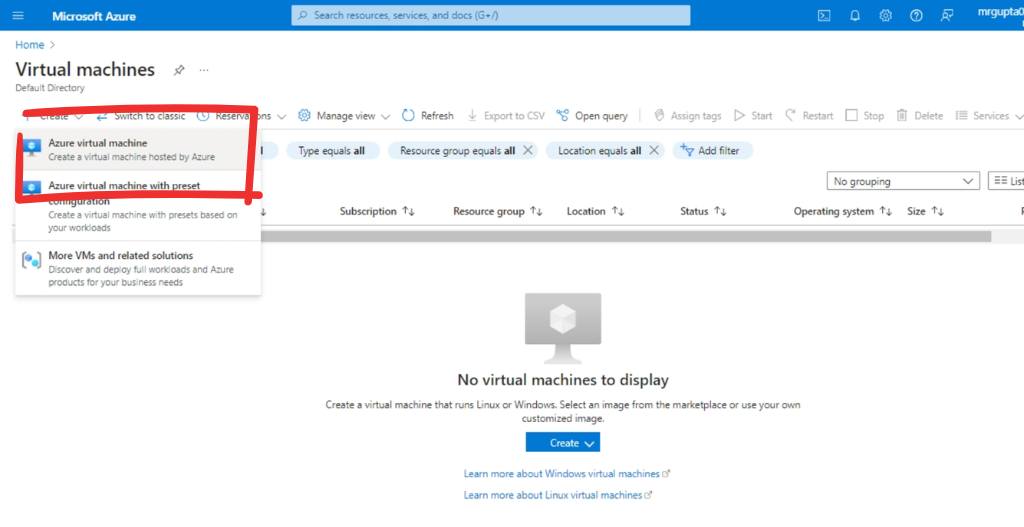Image resolution: width=1024 pixels, height=527 pixels.
Task: Click the feedback icon in header
Action: tap(946, 15)
